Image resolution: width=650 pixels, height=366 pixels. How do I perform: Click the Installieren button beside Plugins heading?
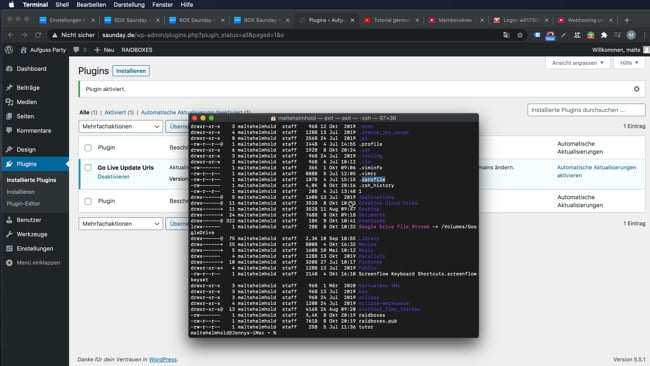pos(131,71)
